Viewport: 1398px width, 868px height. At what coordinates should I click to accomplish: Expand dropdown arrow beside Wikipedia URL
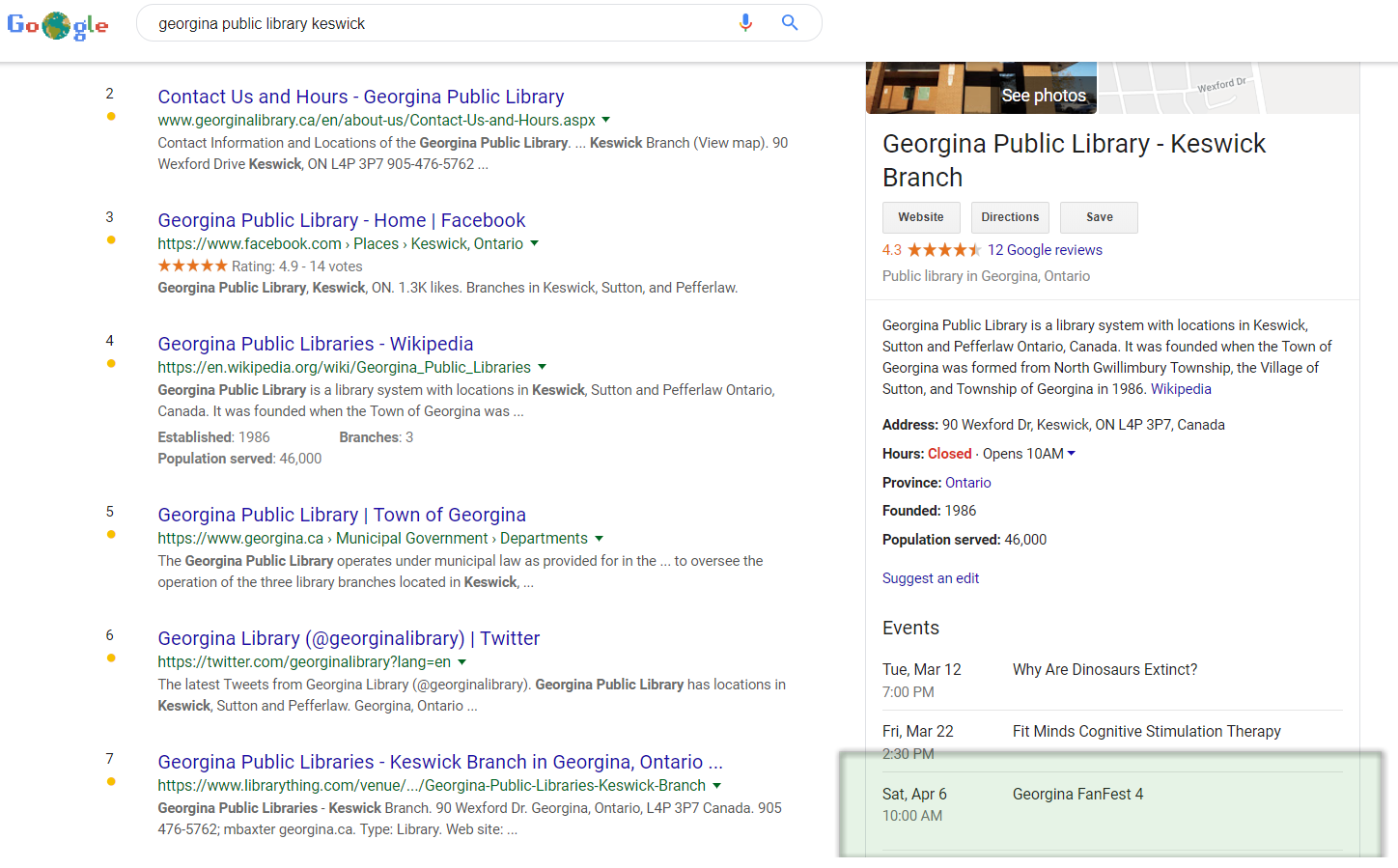[542, 367]
